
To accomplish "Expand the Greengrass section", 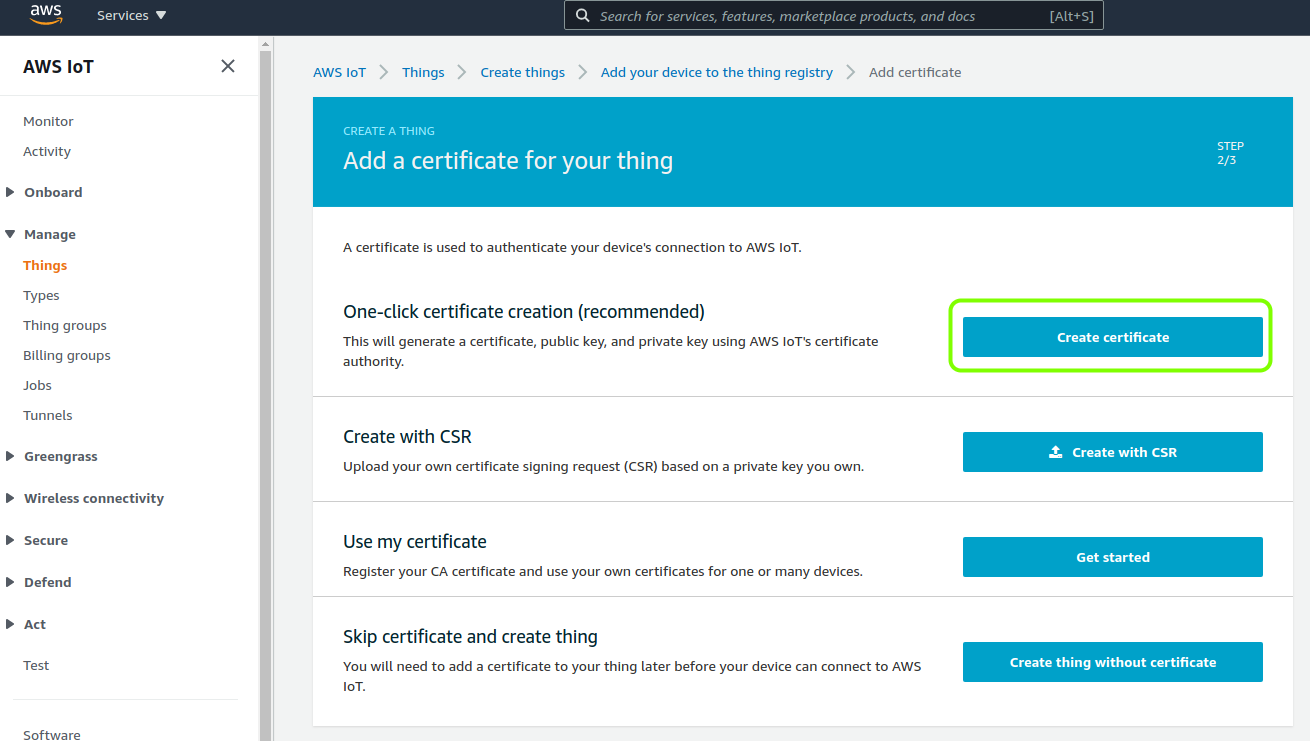I will 11,456.
